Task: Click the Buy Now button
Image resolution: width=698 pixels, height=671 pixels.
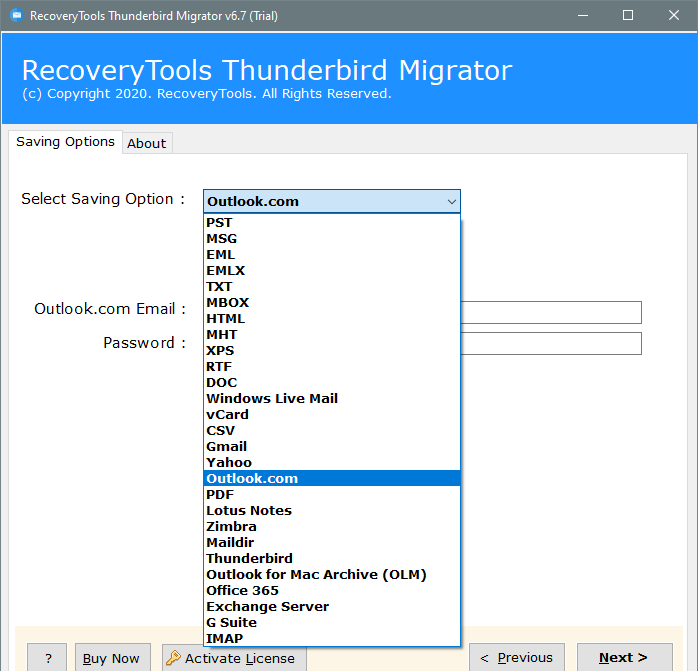Action: pos(113,658)
